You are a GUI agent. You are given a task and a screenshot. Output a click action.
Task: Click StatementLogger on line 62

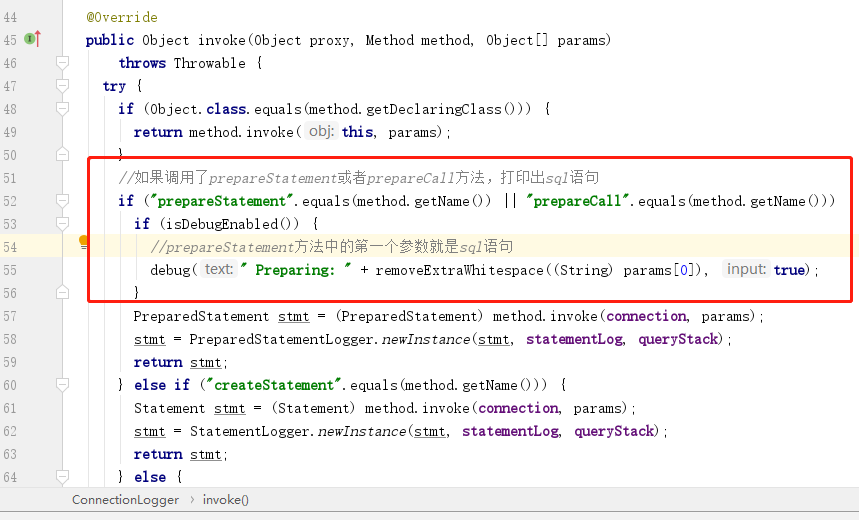coord(250,431)
